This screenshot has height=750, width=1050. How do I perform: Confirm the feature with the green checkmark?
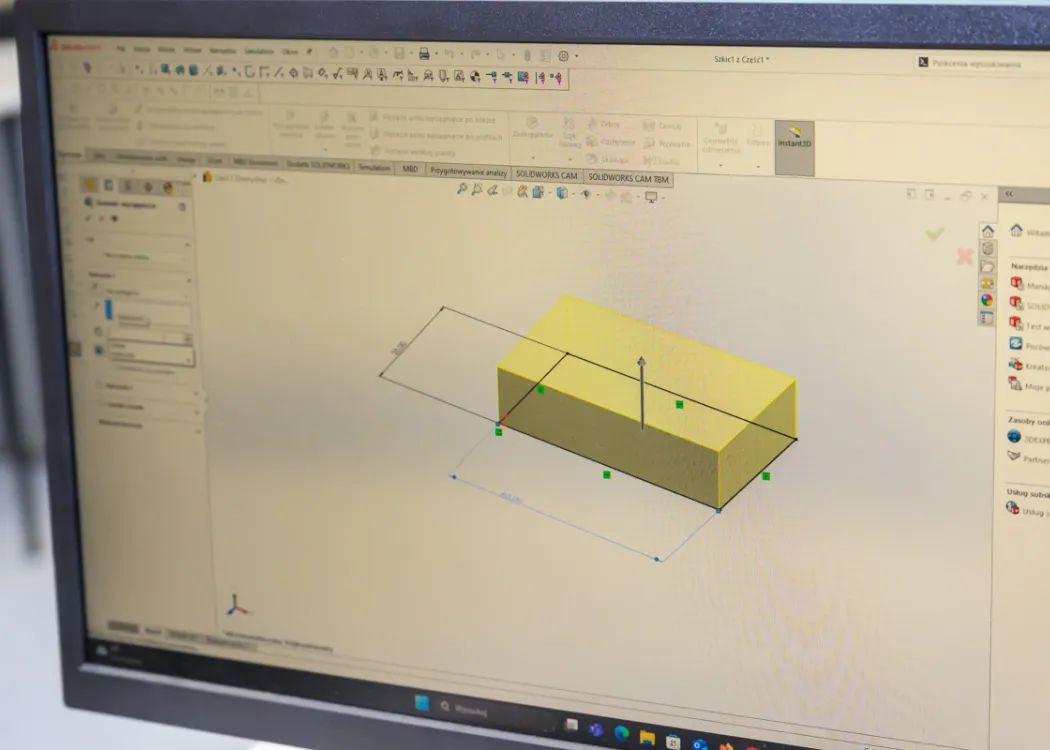pos(935,233)
